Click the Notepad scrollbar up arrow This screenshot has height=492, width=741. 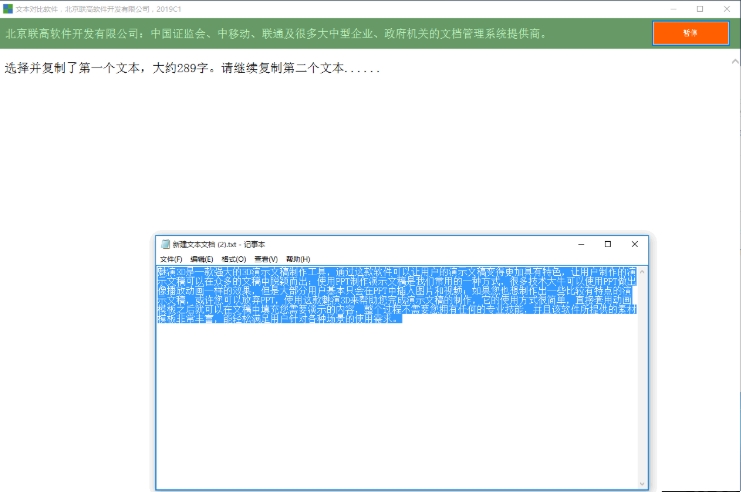pos(643,271)
